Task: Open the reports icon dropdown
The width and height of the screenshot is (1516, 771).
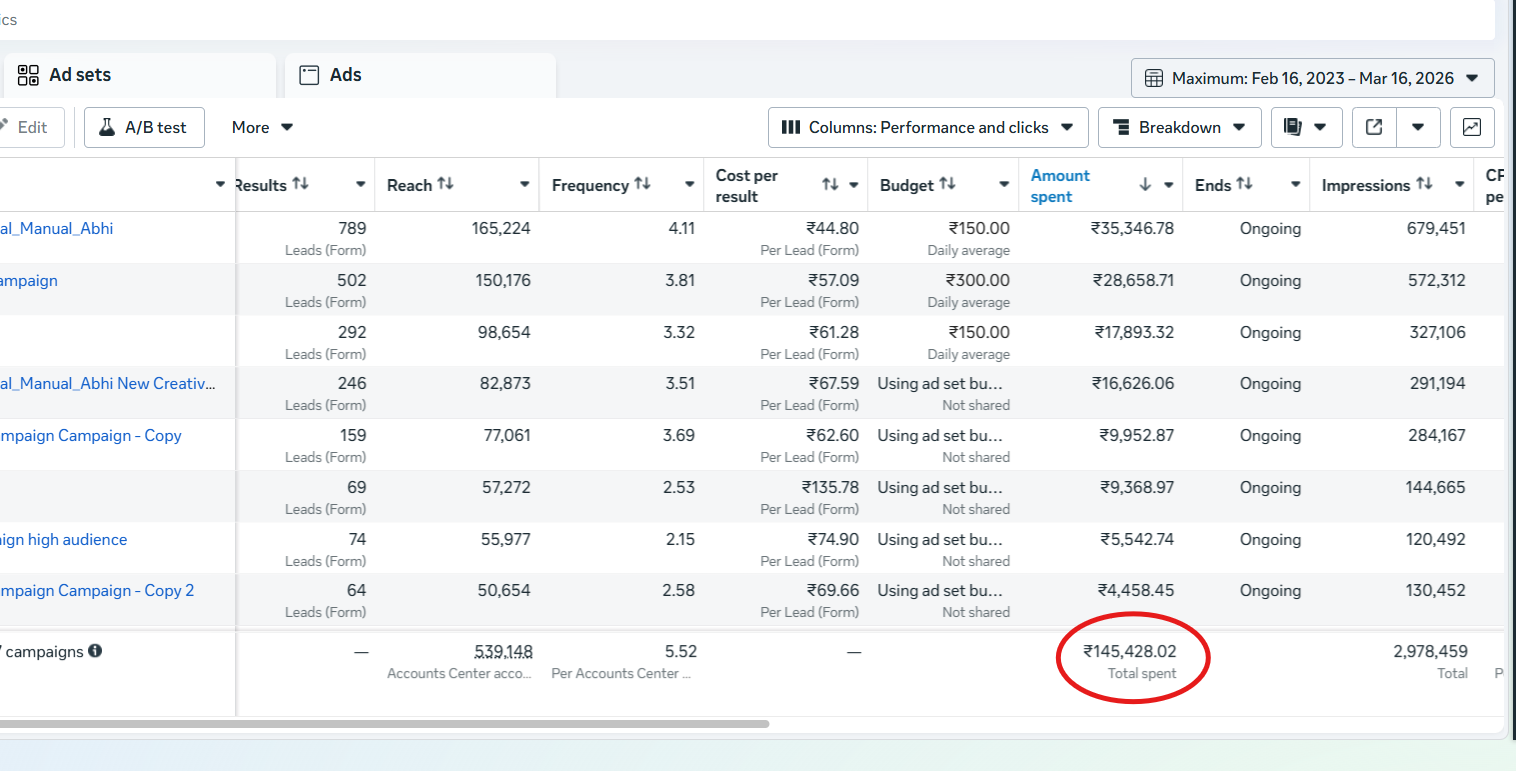Action: click(x=1306, y=127)
